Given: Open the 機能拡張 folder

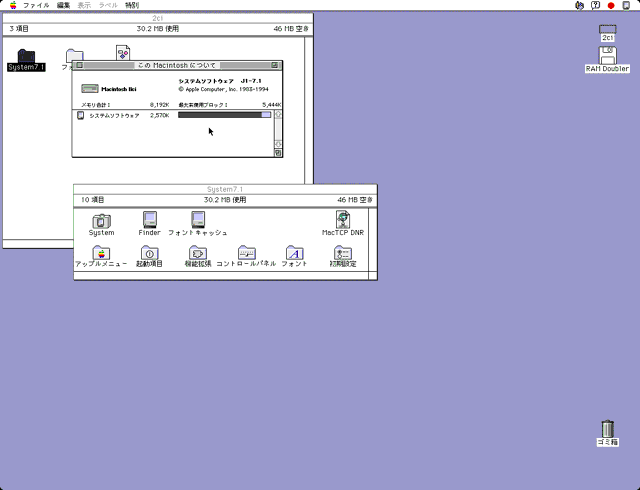Looking at the screenshot, I should point(198,253).
